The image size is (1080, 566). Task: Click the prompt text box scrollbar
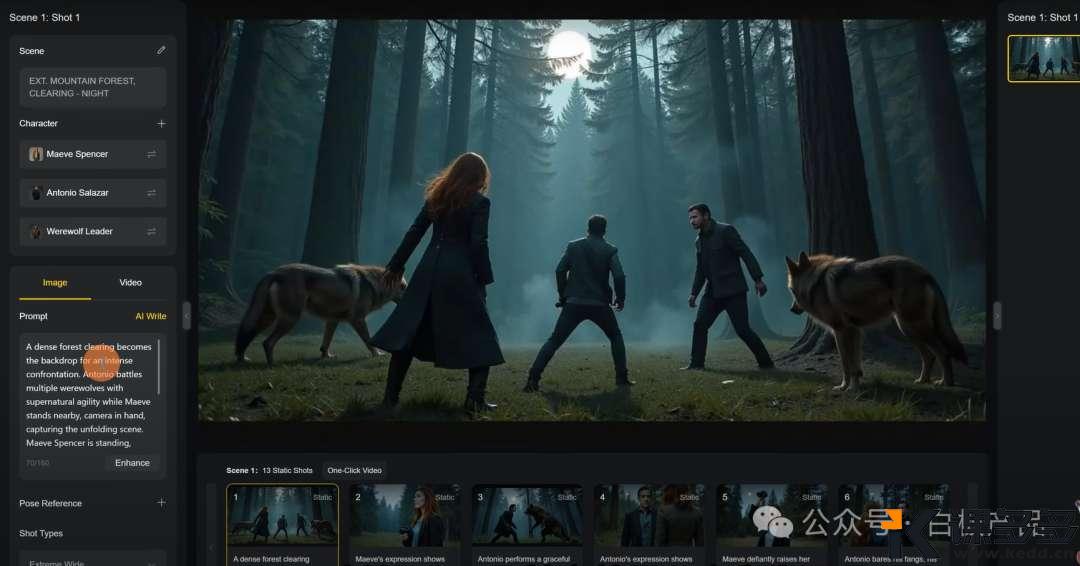pyautogui.click(x=159, y=366)
